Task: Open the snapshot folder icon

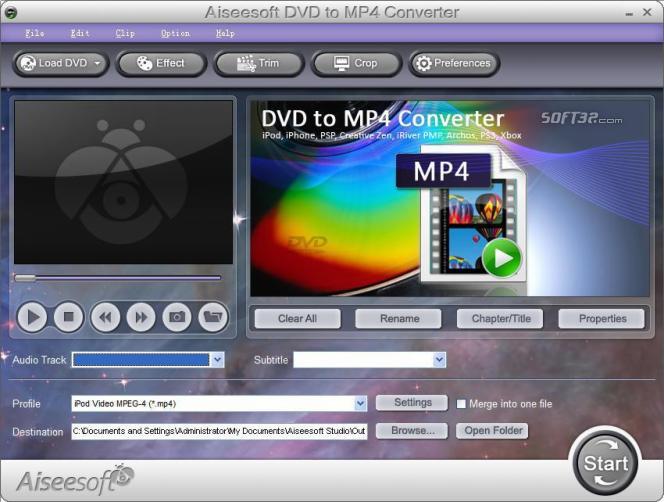Action: pos(213,316)
